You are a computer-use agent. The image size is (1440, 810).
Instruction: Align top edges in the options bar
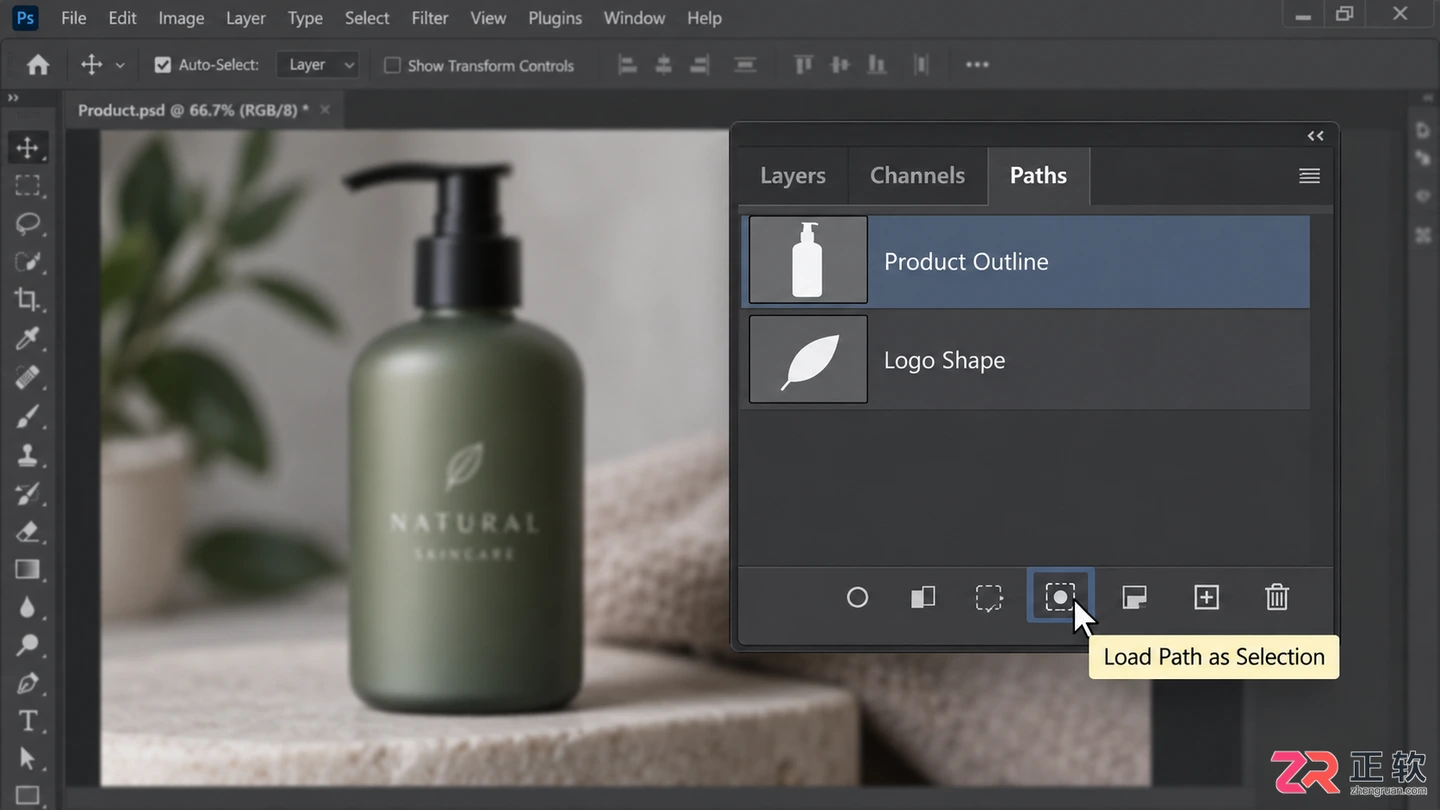point(803,65)
